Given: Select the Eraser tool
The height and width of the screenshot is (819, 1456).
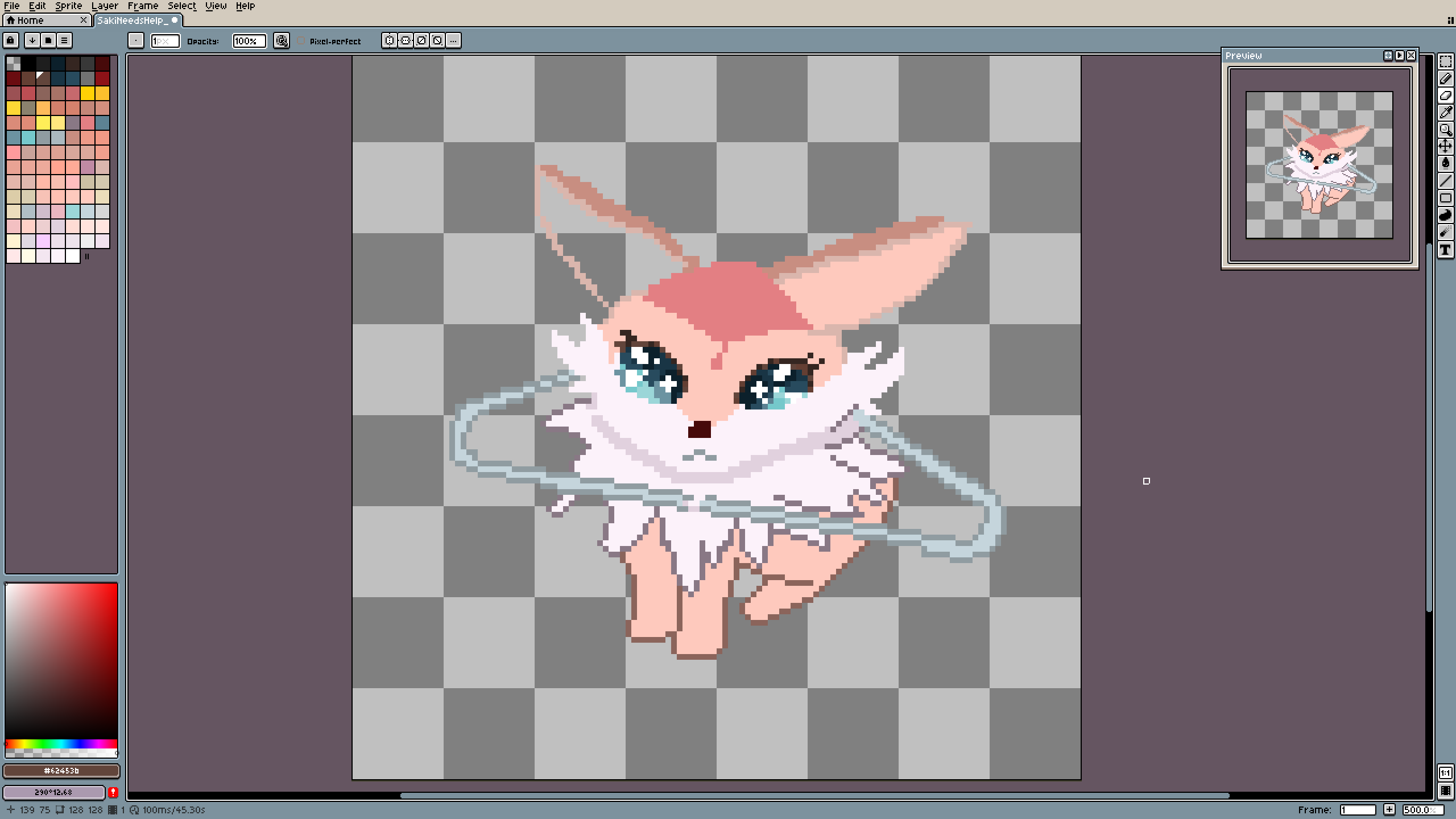Looking at the screenshot, I should 1445,96.
